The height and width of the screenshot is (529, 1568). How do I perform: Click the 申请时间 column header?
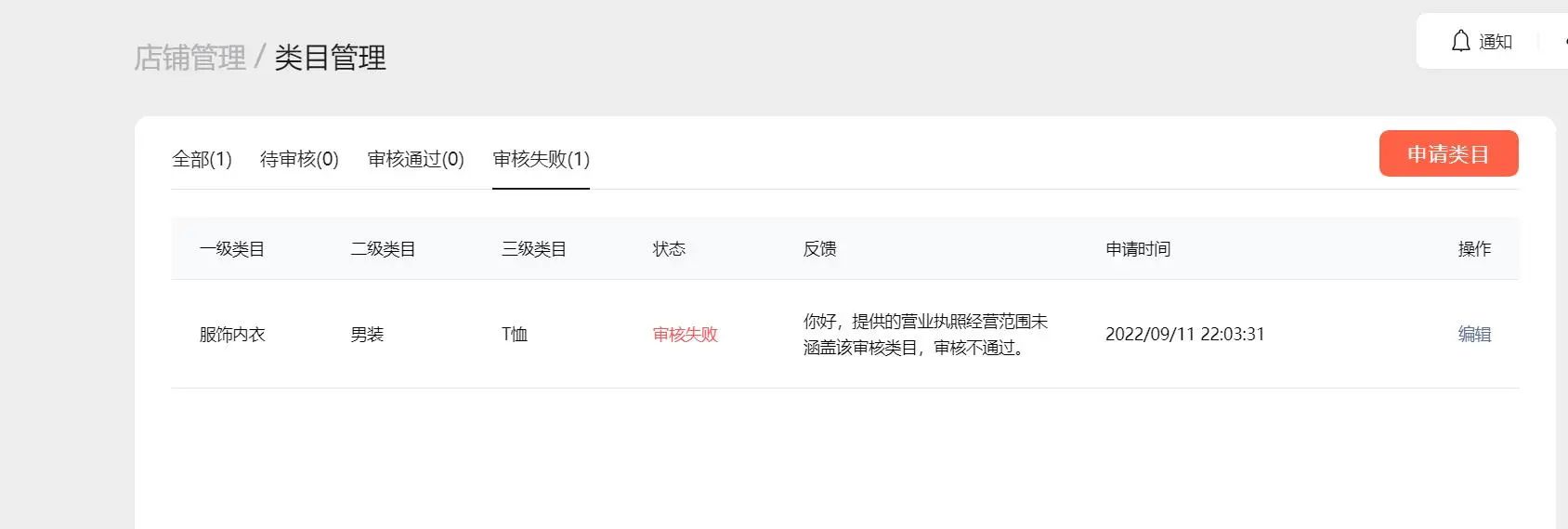coord(1138,249)
